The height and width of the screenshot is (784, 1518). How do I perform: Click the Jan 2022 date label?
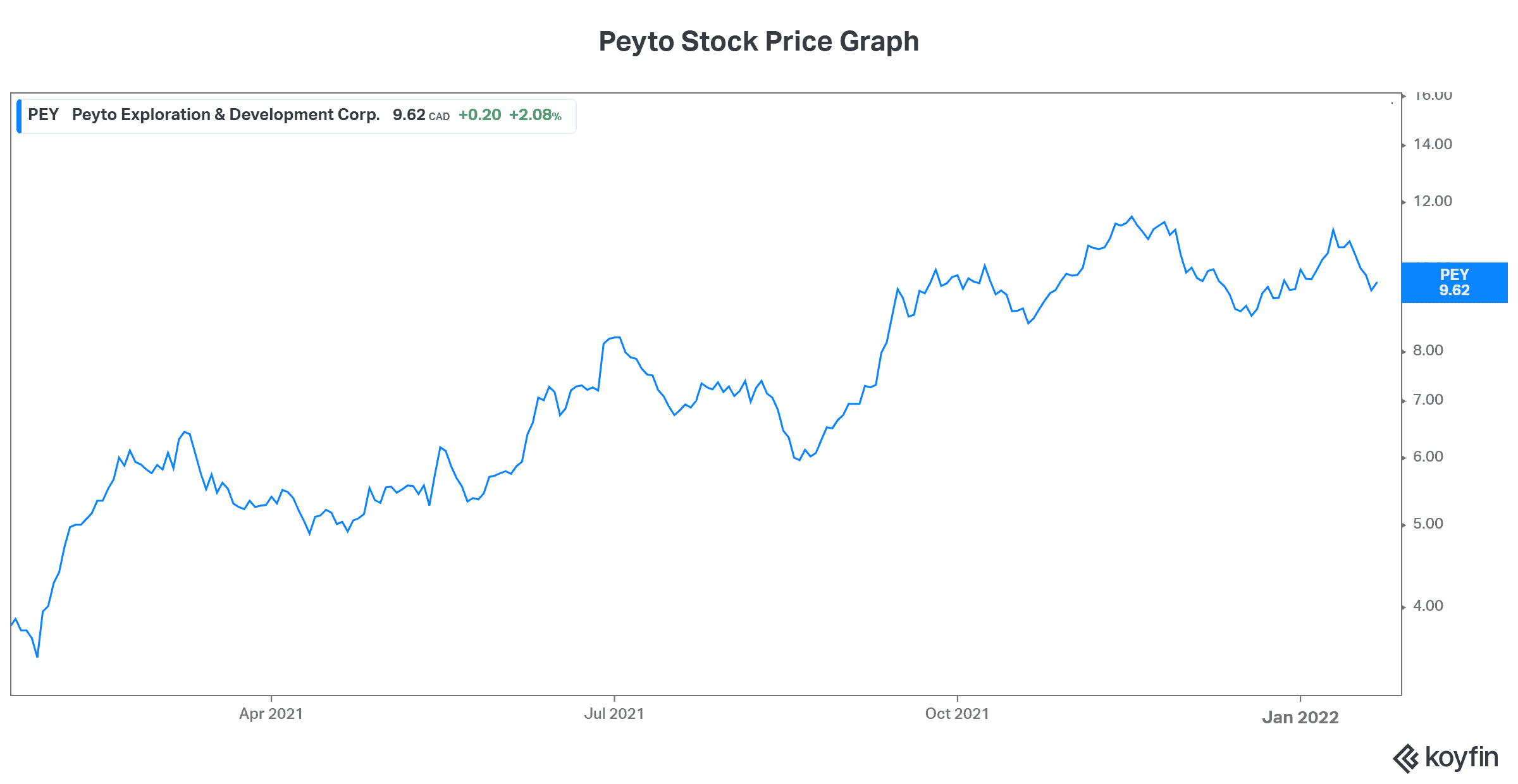pos(1300,718)
